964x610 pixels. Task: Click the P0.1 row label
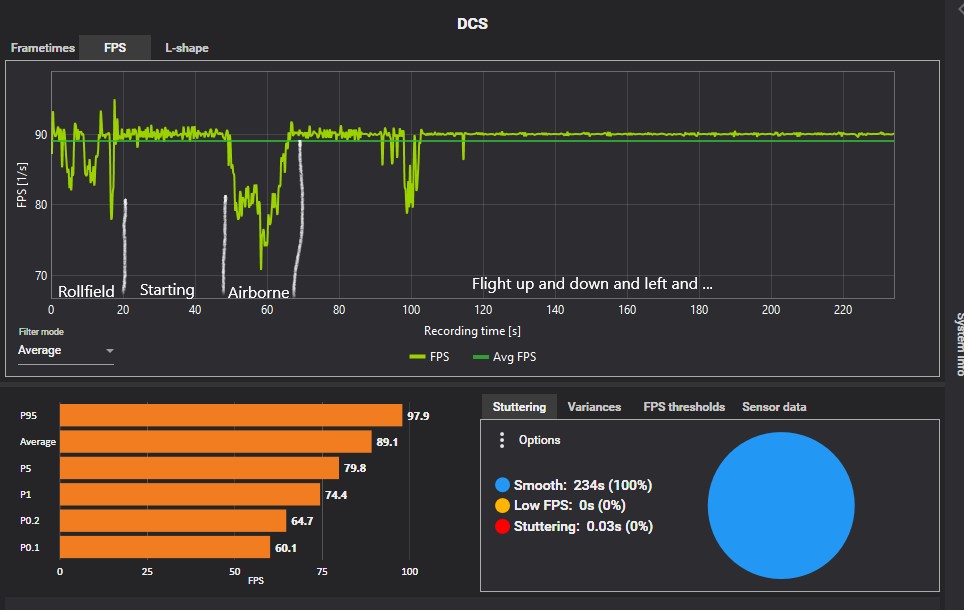point(30,547)
